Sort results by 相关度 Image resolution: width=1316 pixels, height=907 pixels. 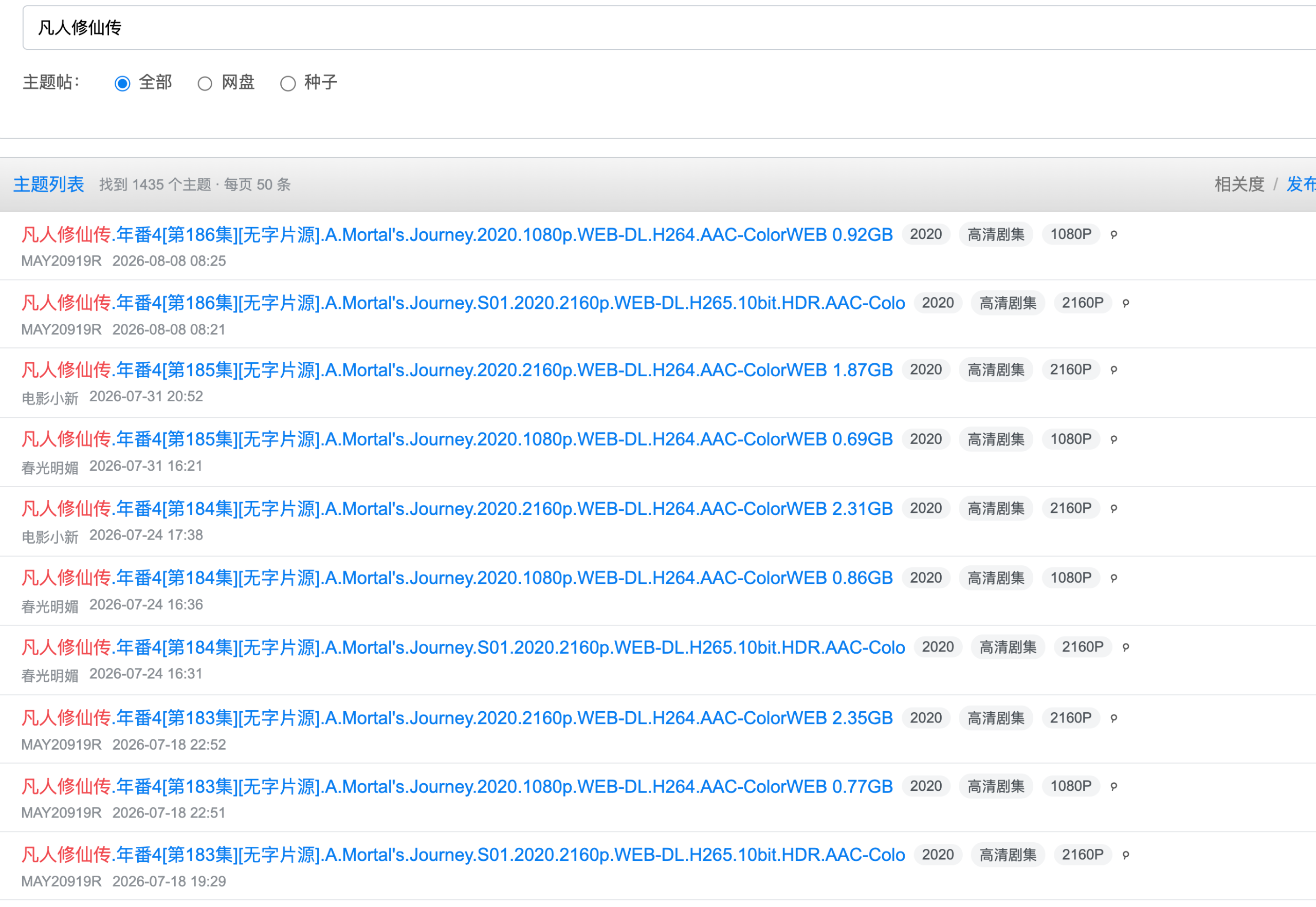1239,184
